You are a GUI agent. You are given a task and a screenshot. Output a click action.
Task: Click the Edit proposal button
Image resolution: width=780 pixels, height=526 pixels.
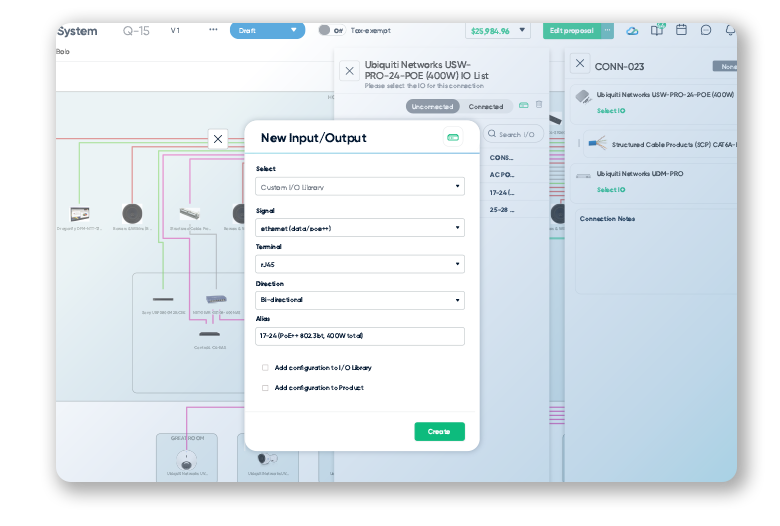pyautogui.click(x=571, y=31)
